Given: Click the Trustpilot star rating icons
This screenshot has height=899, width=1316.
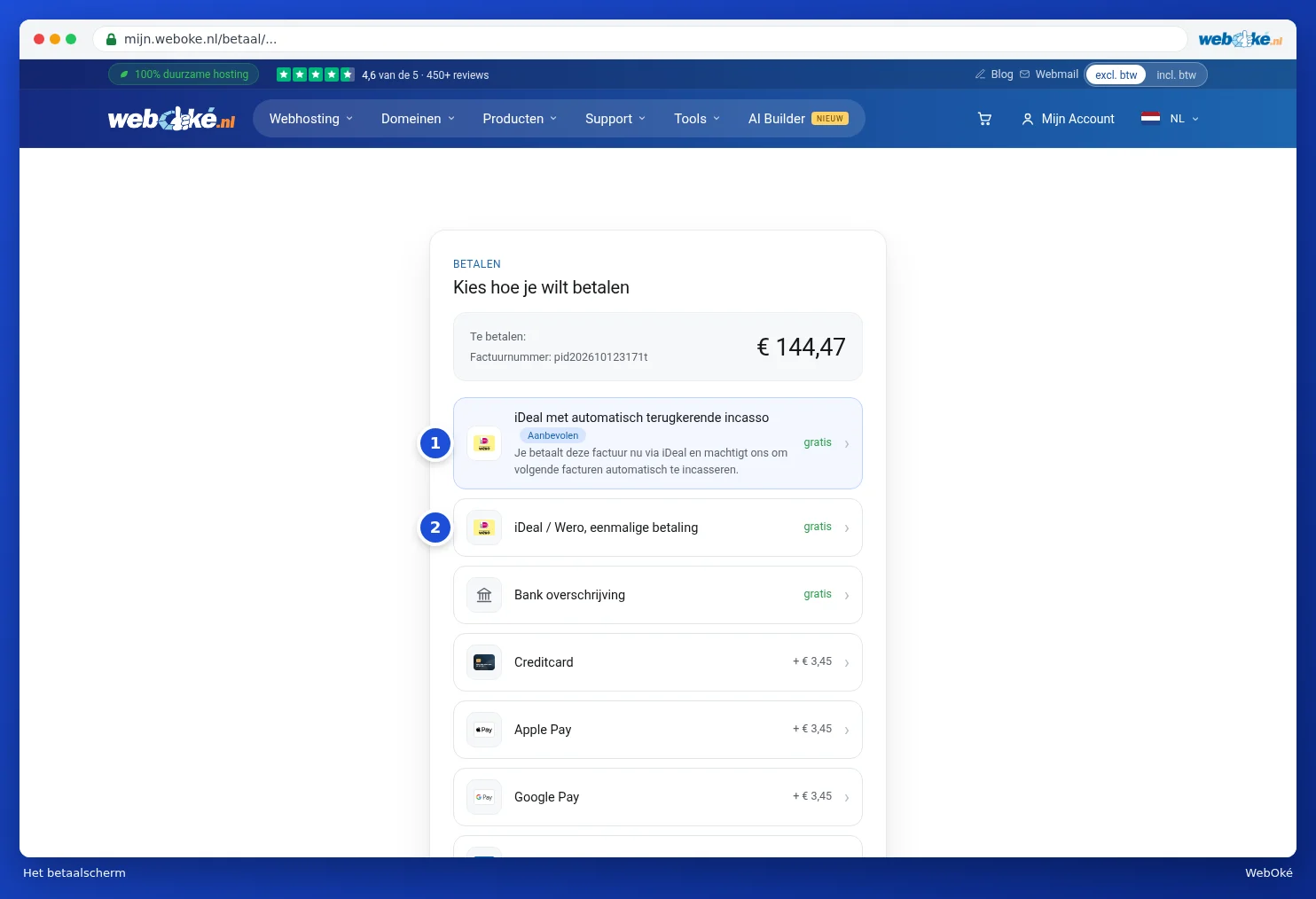Looking at the screenshot, I should pos(316,74).
